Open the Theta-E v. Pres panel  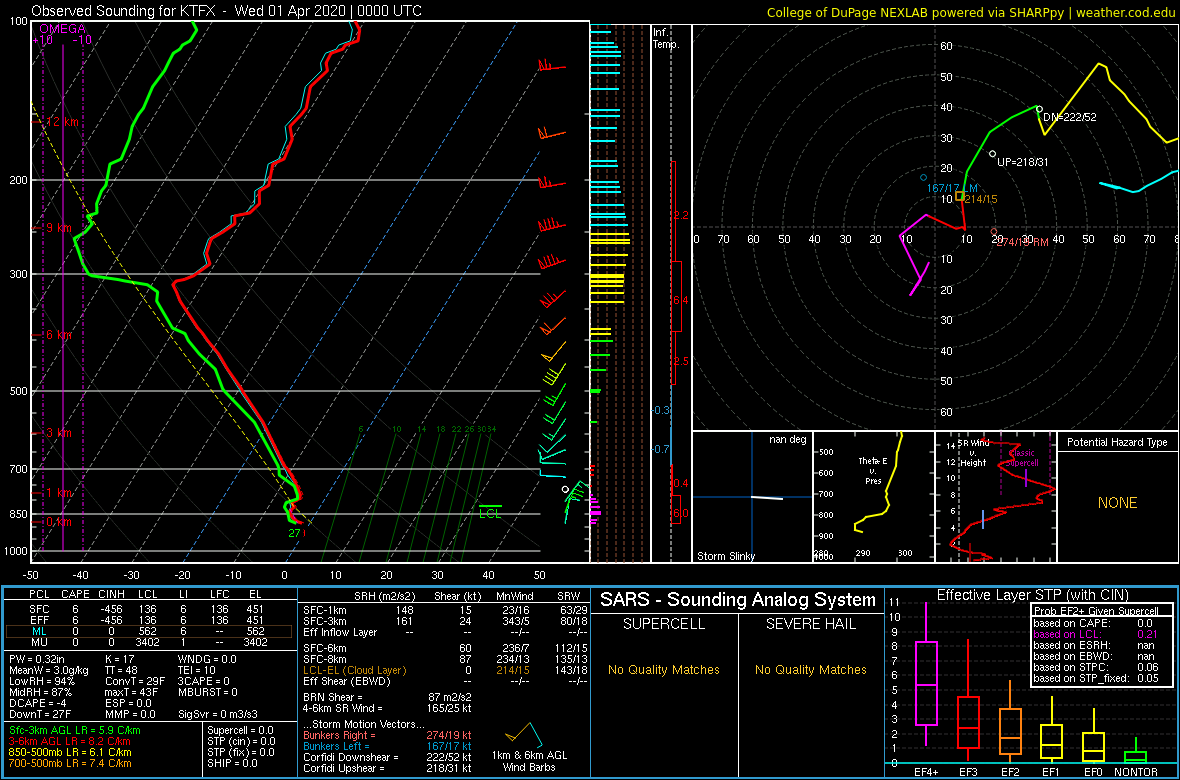pyautogui.click(x=873, y=496)
